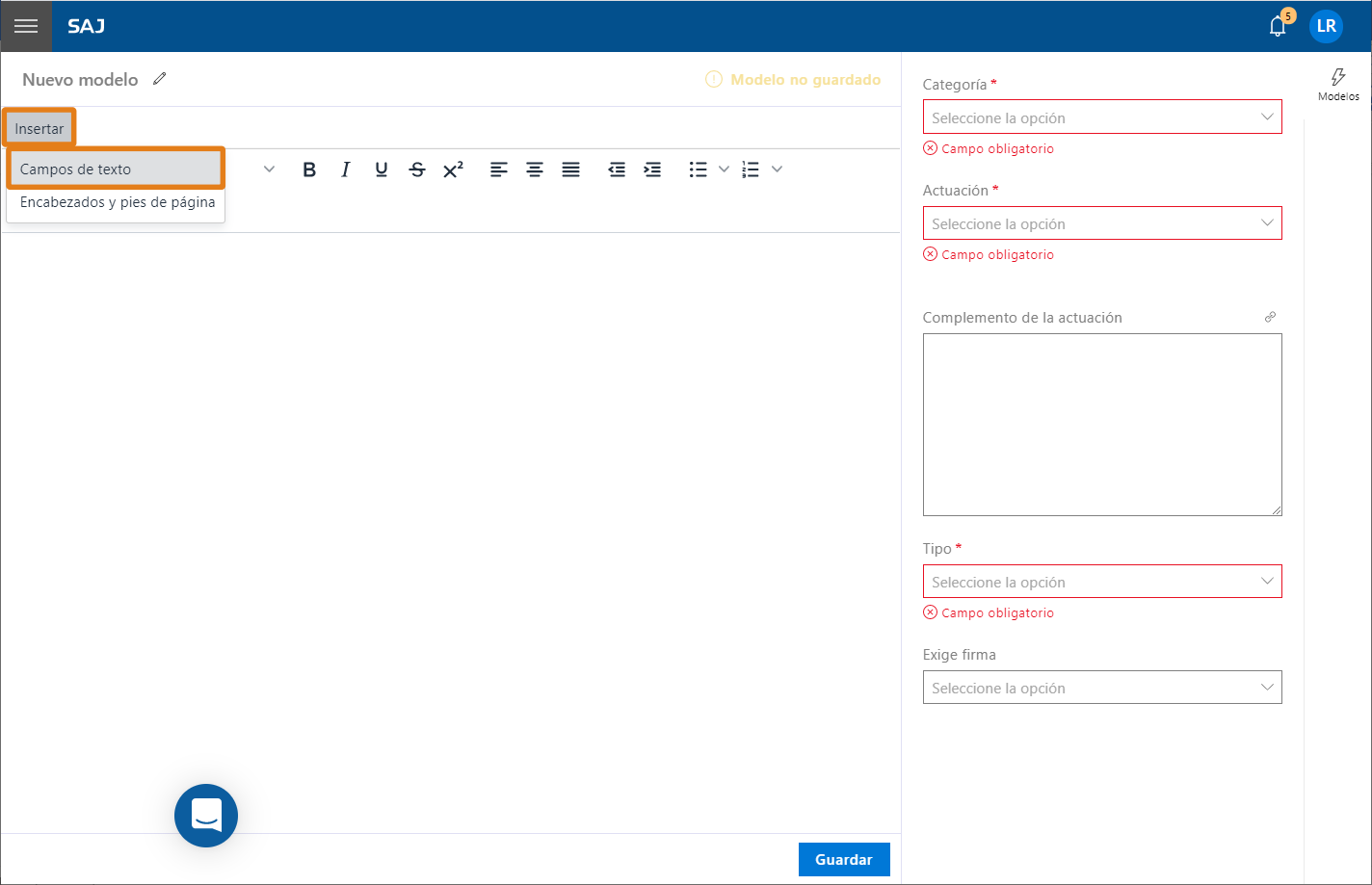Open the chat support bubble

point(206,816)
